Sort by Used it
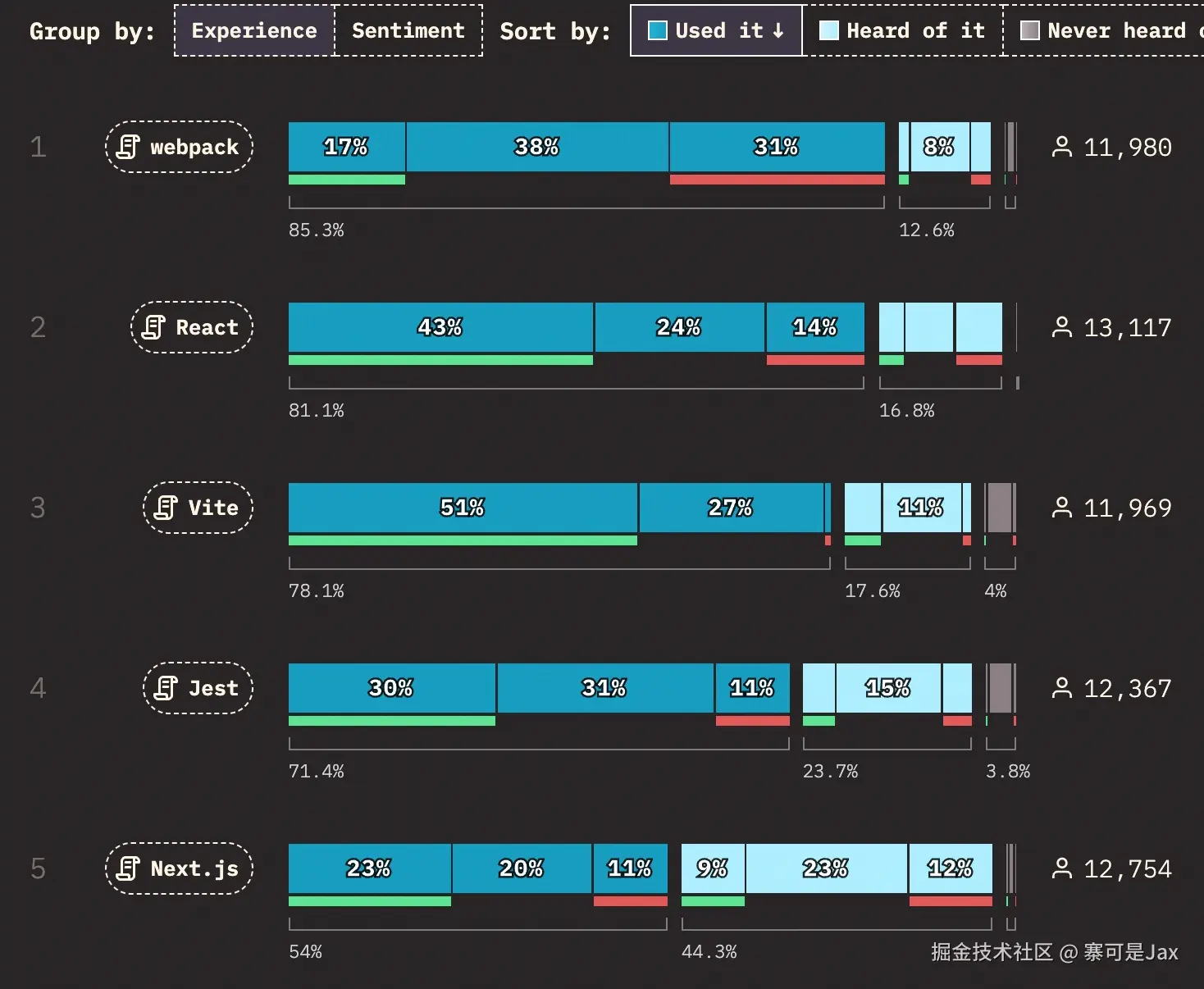 tap(716, 30)
